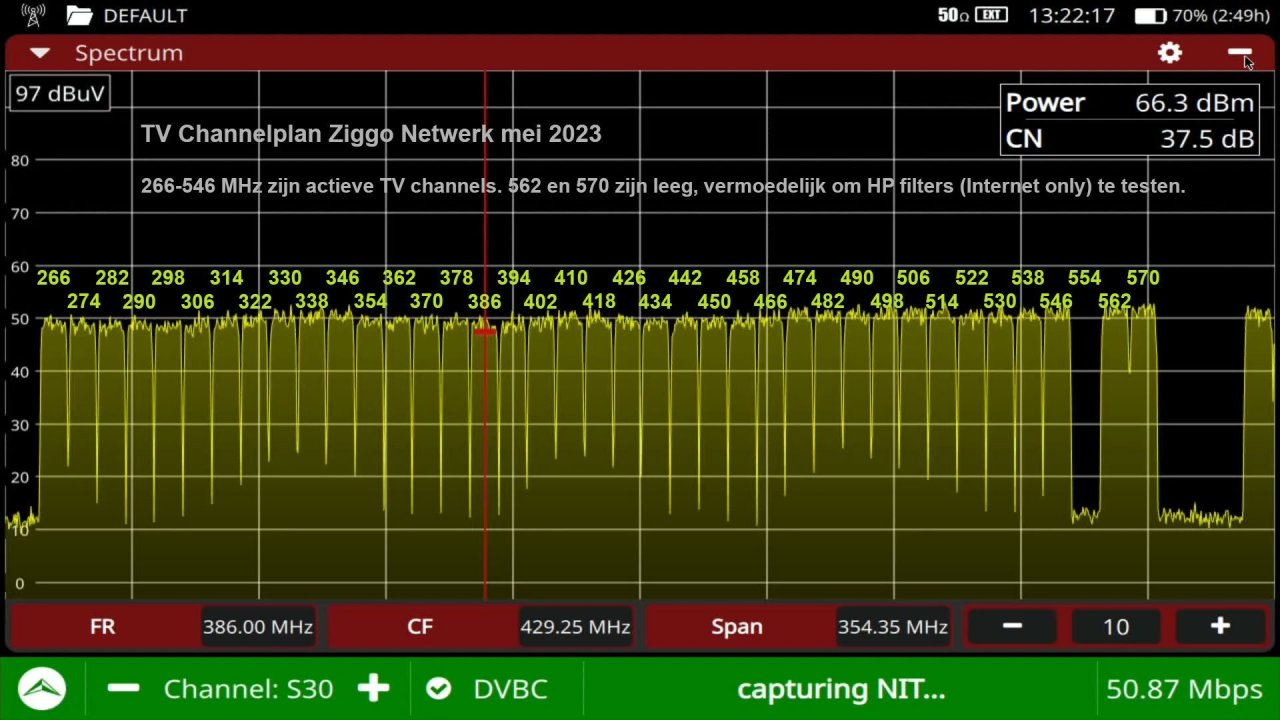Go to next channel with plus icon
Image resolution: width=1280 pixels, height=720 pixels.
tap(373, 688)
